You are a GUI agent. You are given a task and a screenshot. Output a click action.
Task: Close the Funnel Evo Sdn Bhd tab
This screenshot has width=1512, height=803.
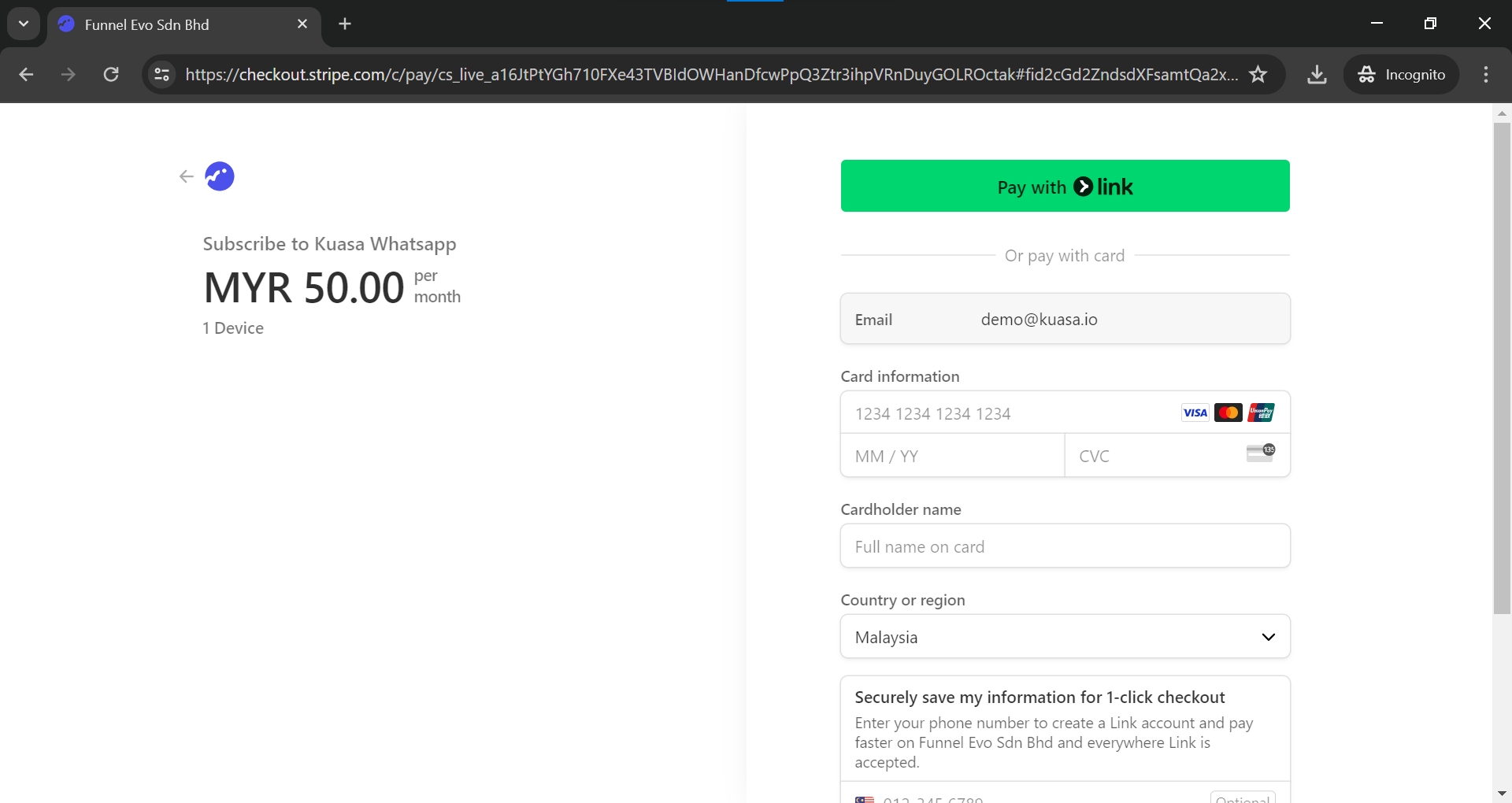click(302, 24)
